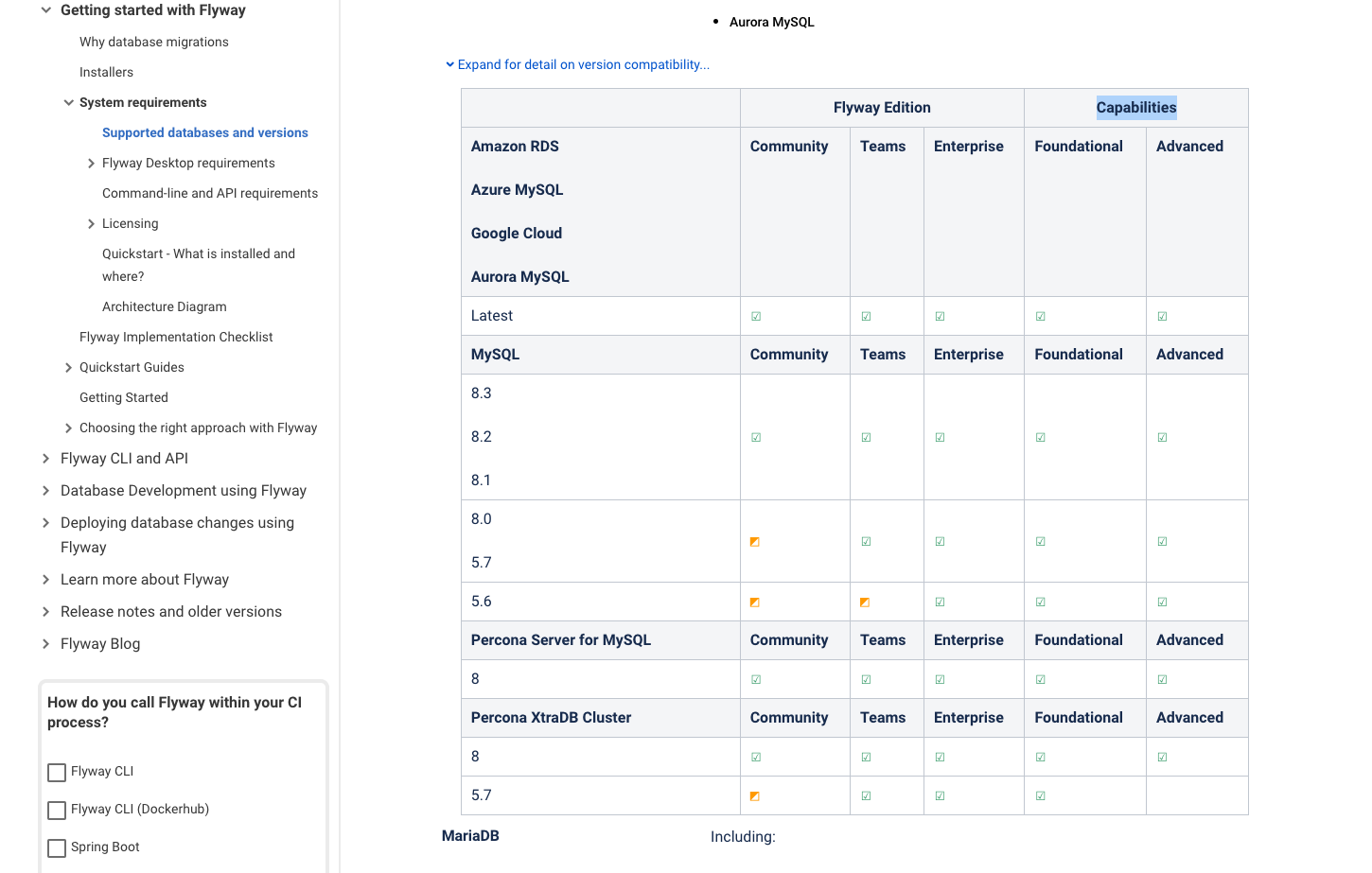Collapse the System requirements tree node

pos(68,103)
